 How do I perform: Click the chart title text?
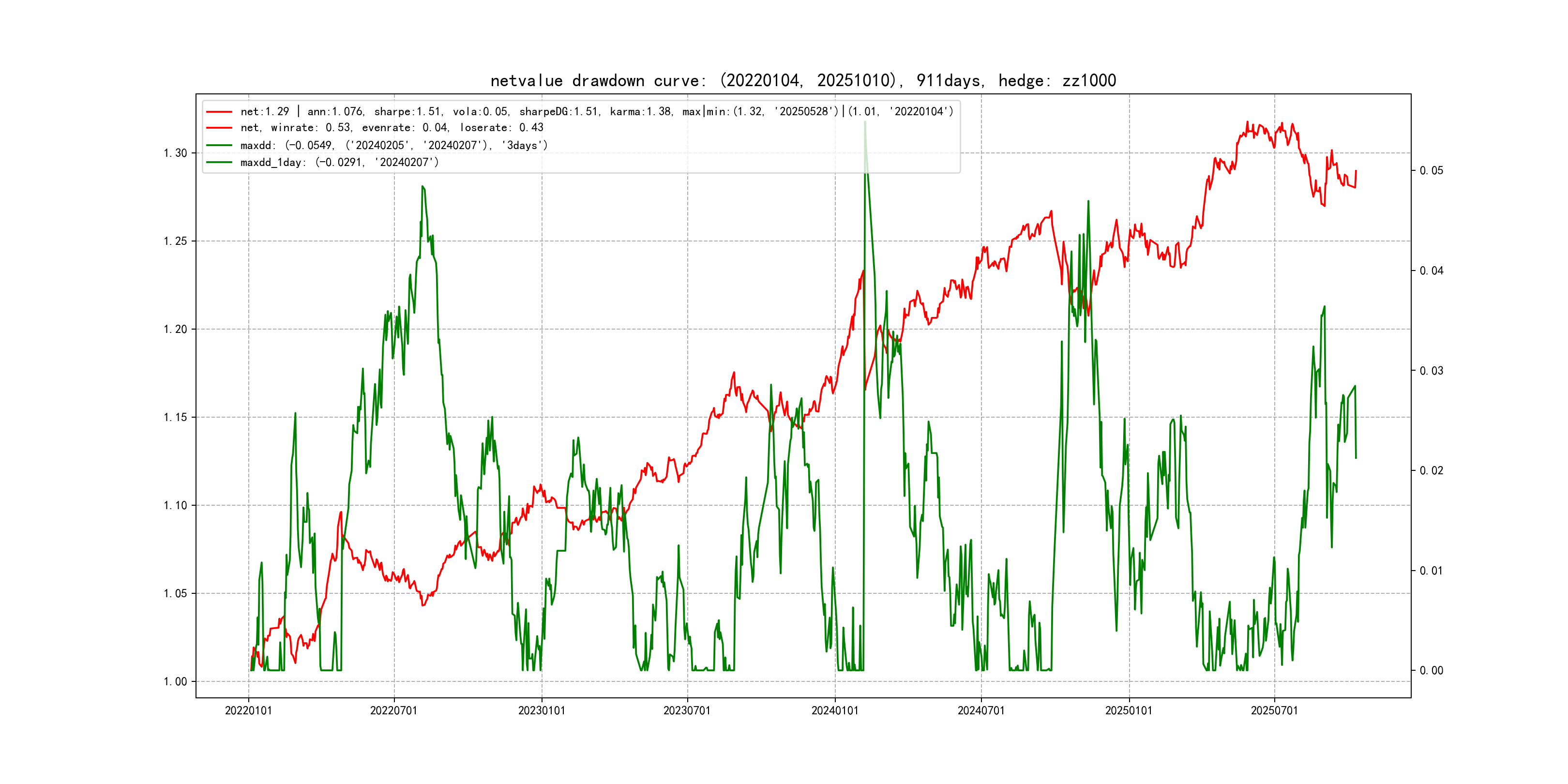803,81
